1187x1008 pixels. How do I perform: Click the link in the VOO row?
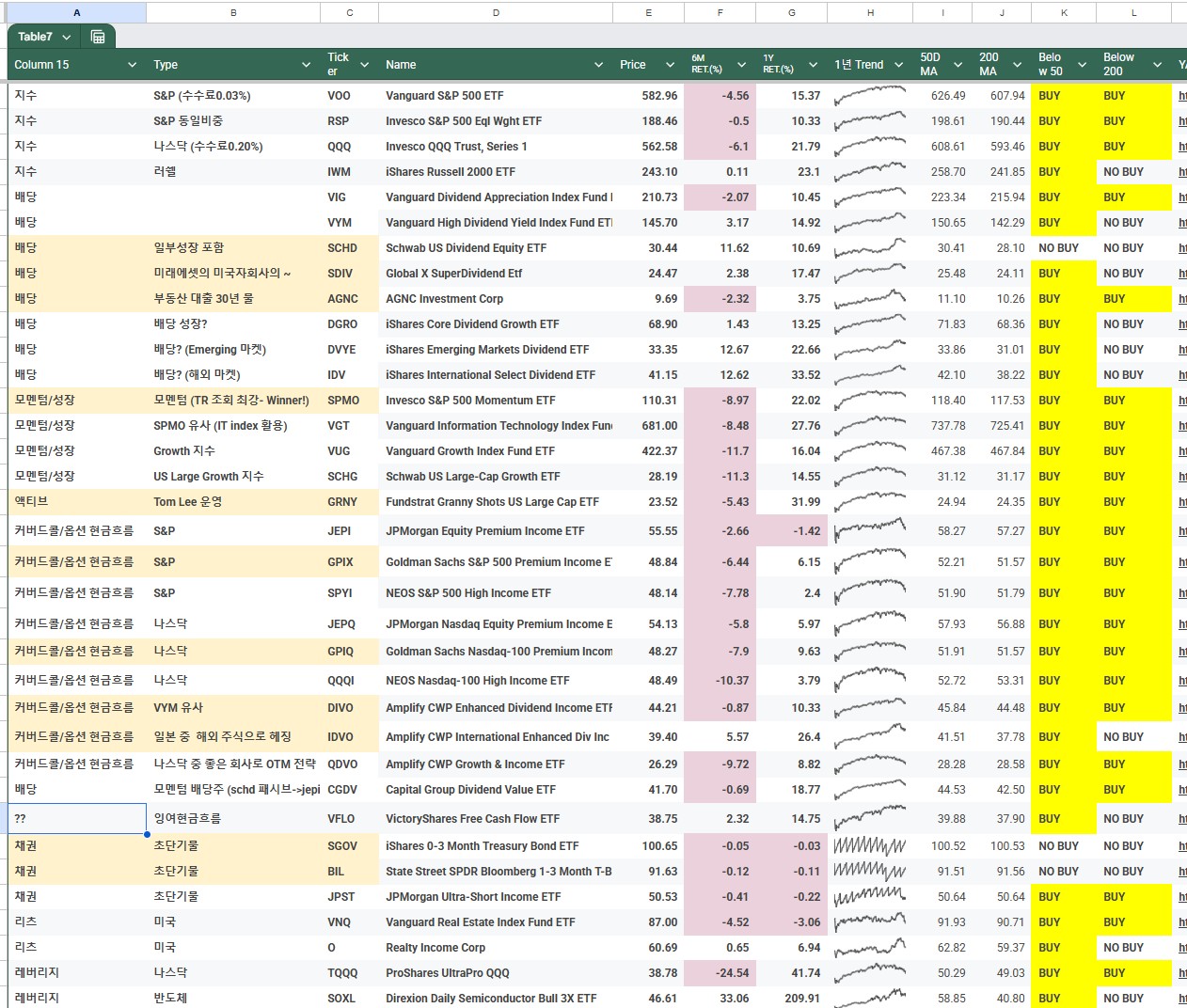[1181, 96]
